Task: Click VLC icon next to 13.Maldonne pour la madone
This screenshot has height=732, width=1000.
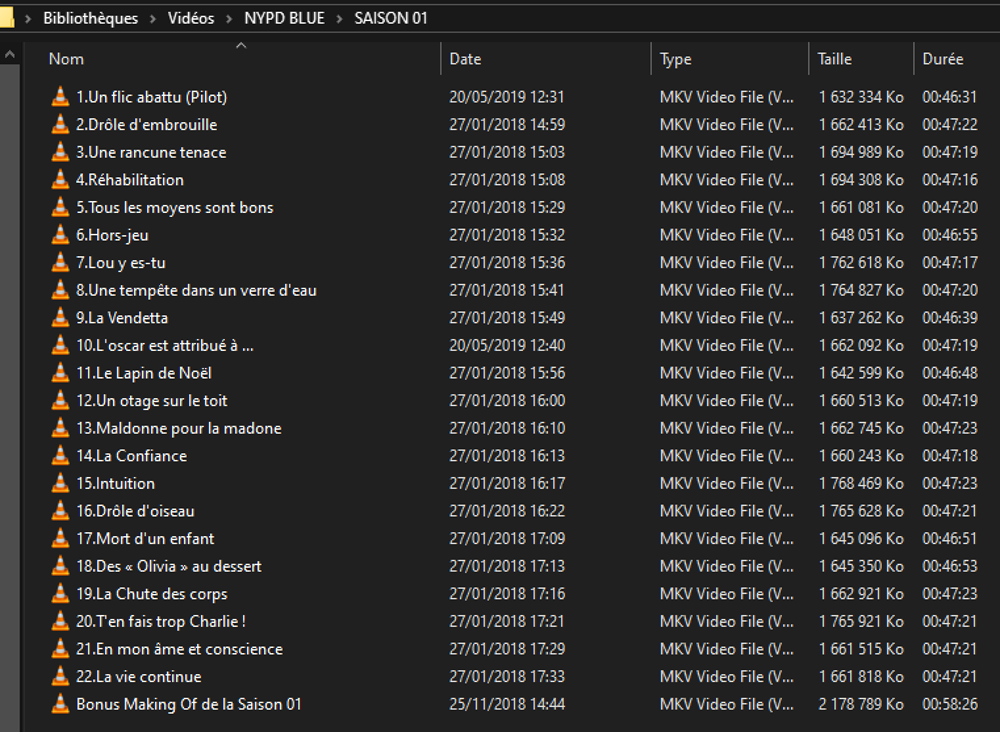Action: click(60, 428)
